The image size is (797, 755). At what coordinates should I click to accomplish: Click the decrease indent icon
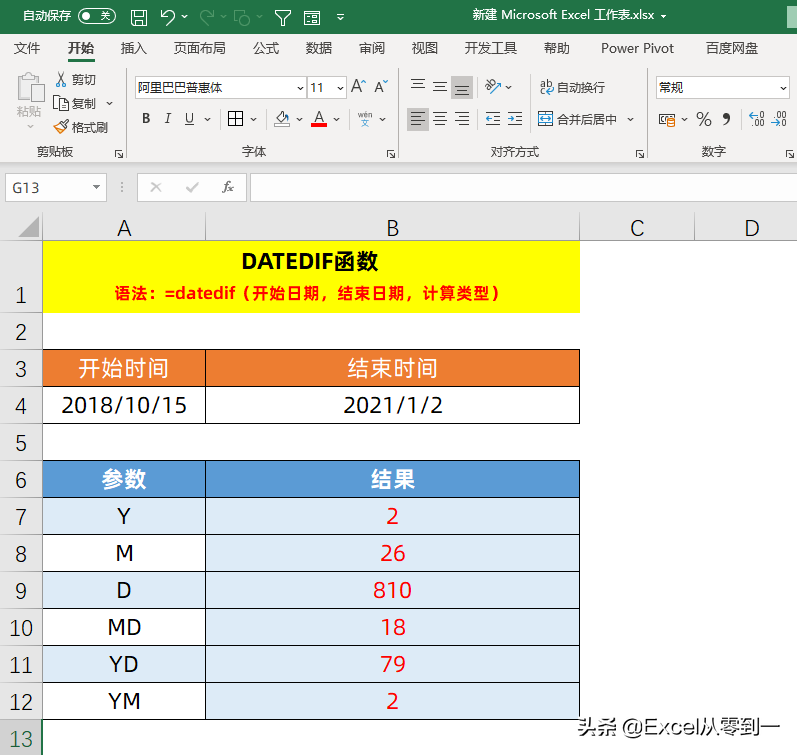[493, 119]
